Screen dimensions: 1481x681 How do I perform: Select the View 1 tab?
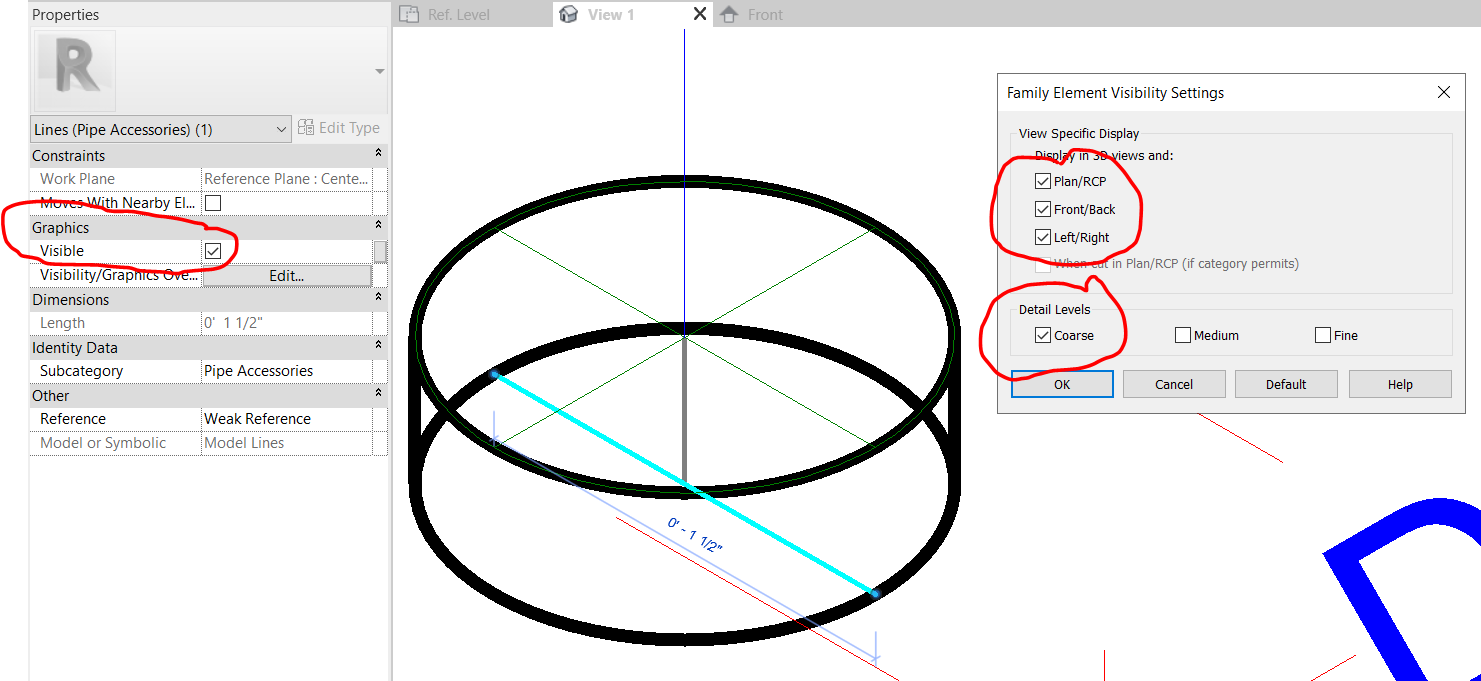(610, 14)
